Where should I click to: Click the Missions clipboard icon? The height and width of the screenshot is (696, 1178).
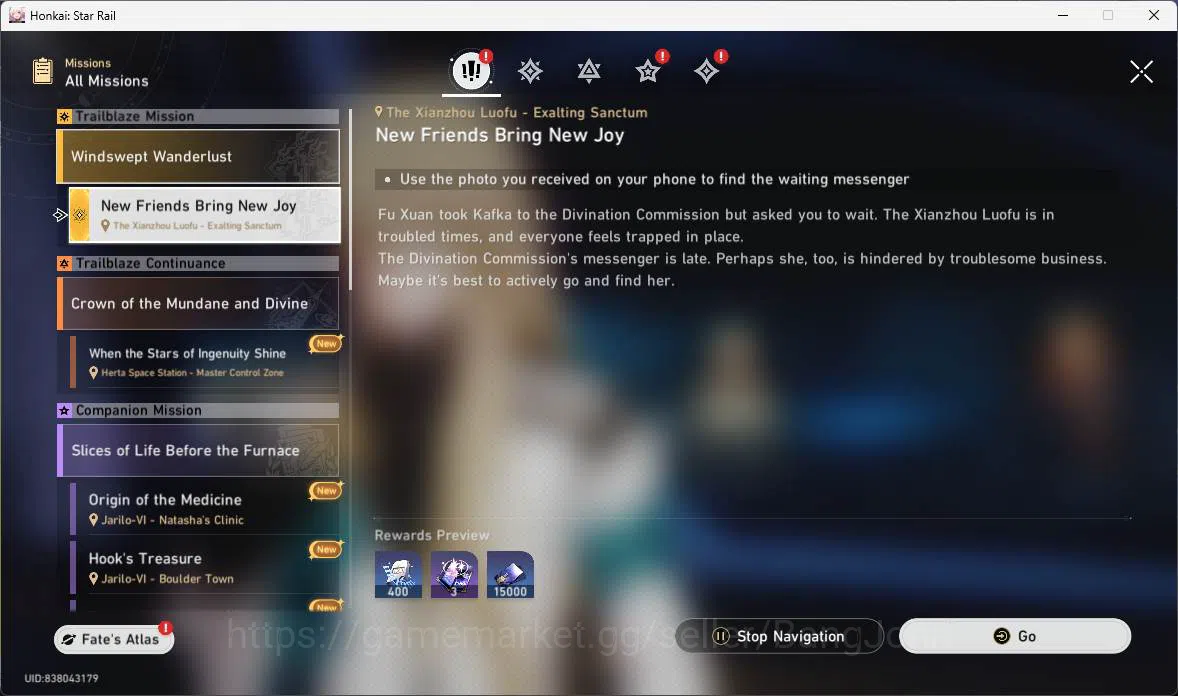click(x=43, y=71)
